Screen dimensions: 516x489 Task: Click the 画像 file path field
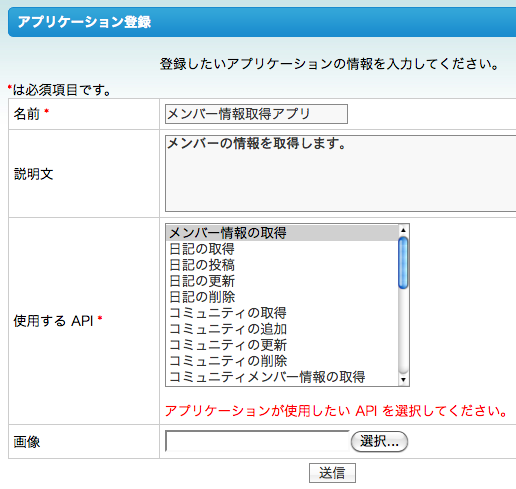click(x=257, y=441)
